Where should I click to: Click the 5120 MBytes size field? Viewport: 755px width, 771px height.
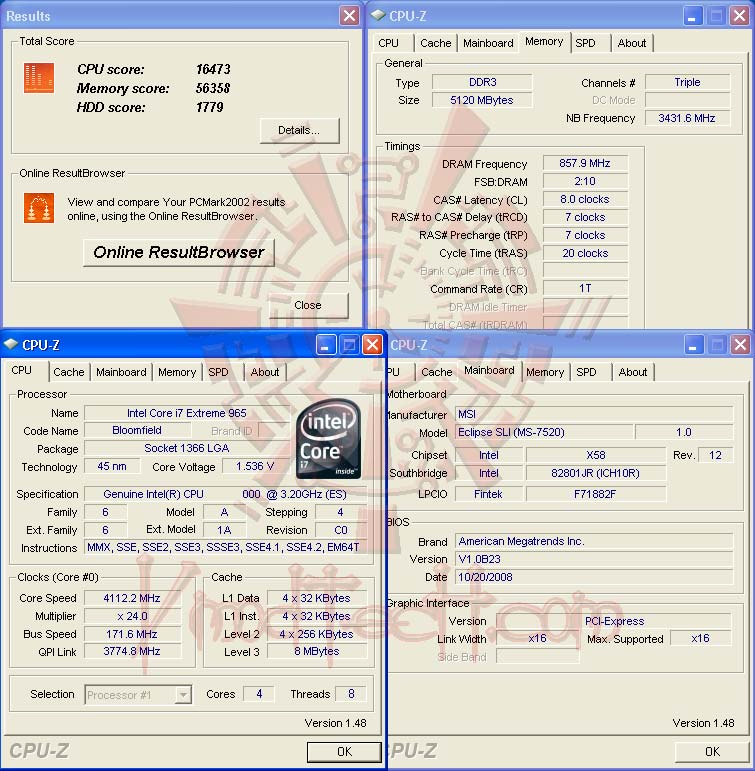click(x=483, y=100)
